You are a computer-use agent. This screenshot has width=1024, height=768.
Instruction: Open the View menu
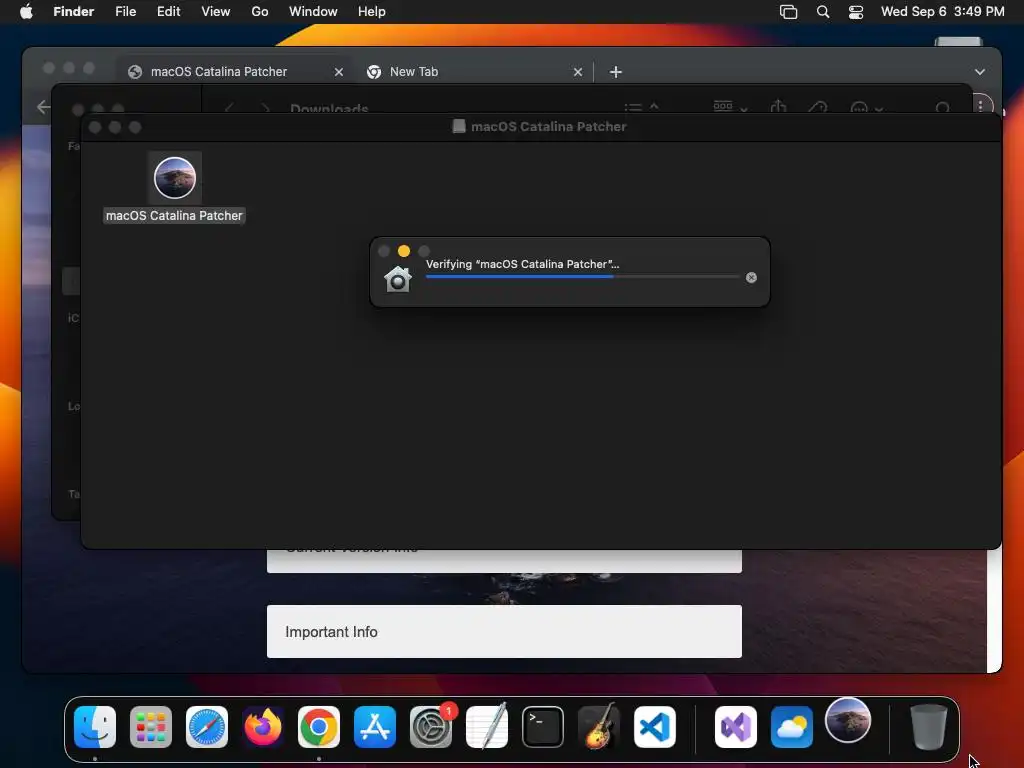coord(216,11)
